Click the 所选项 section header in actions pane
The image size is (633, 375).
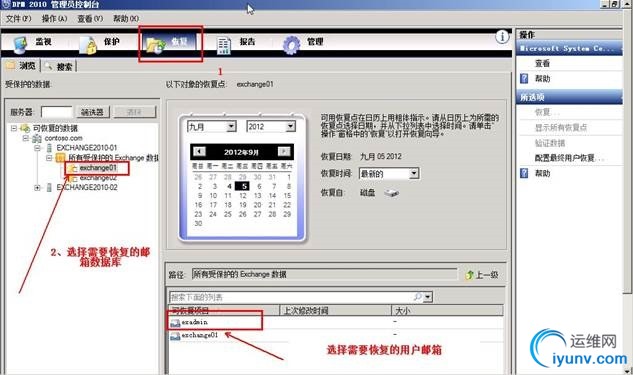click(x=569, y=97)
